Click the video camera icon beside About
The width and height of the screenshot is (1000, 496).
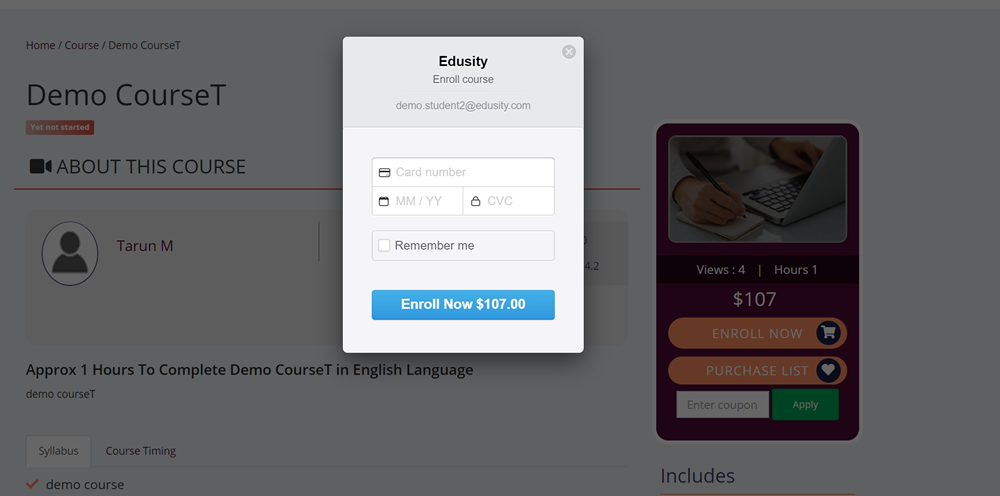(40, 167)
